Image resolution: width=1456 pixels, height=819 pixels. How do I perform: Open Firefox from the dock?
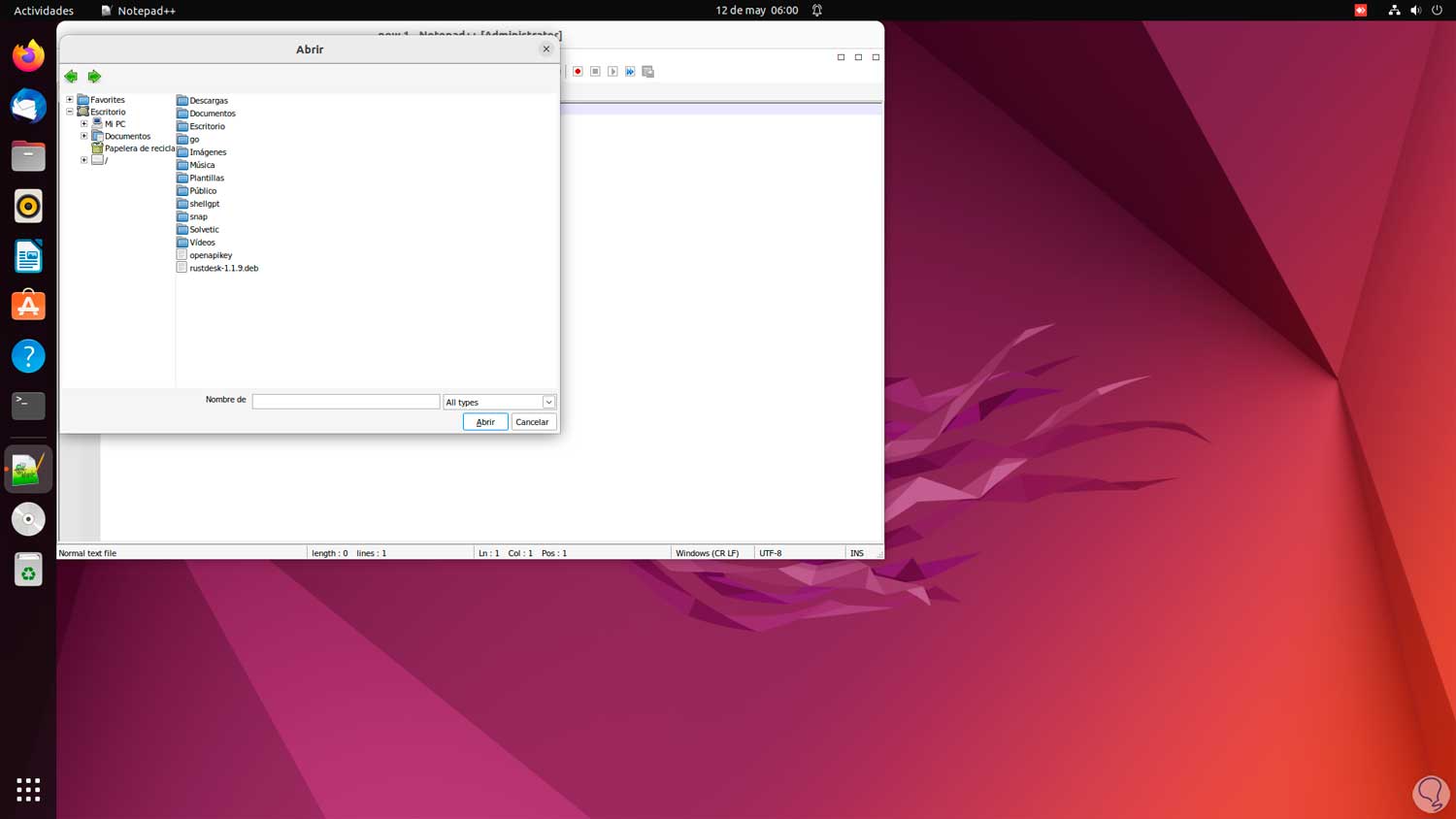[x=28, y=56]
